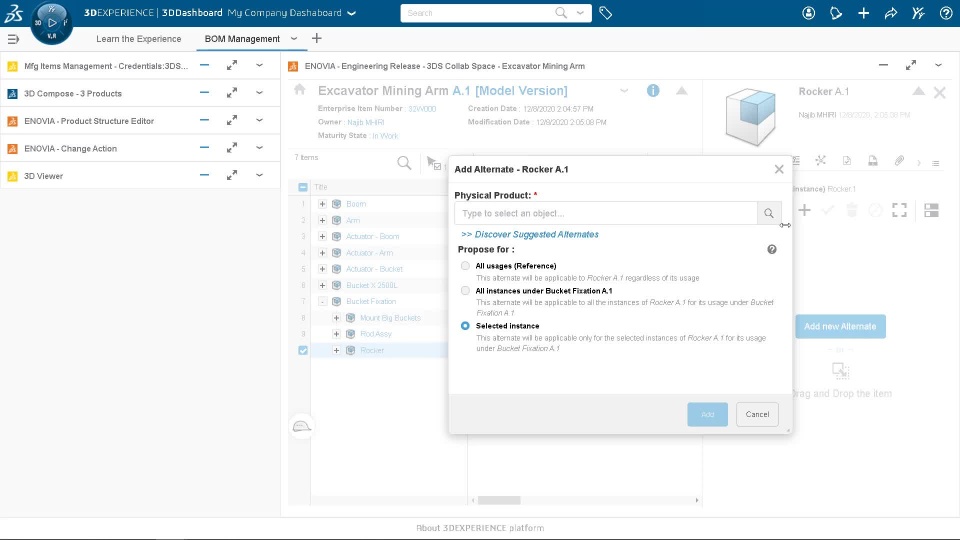Click the tag icon beside search
Screen dimensions: 960x540
pos(606,13)
